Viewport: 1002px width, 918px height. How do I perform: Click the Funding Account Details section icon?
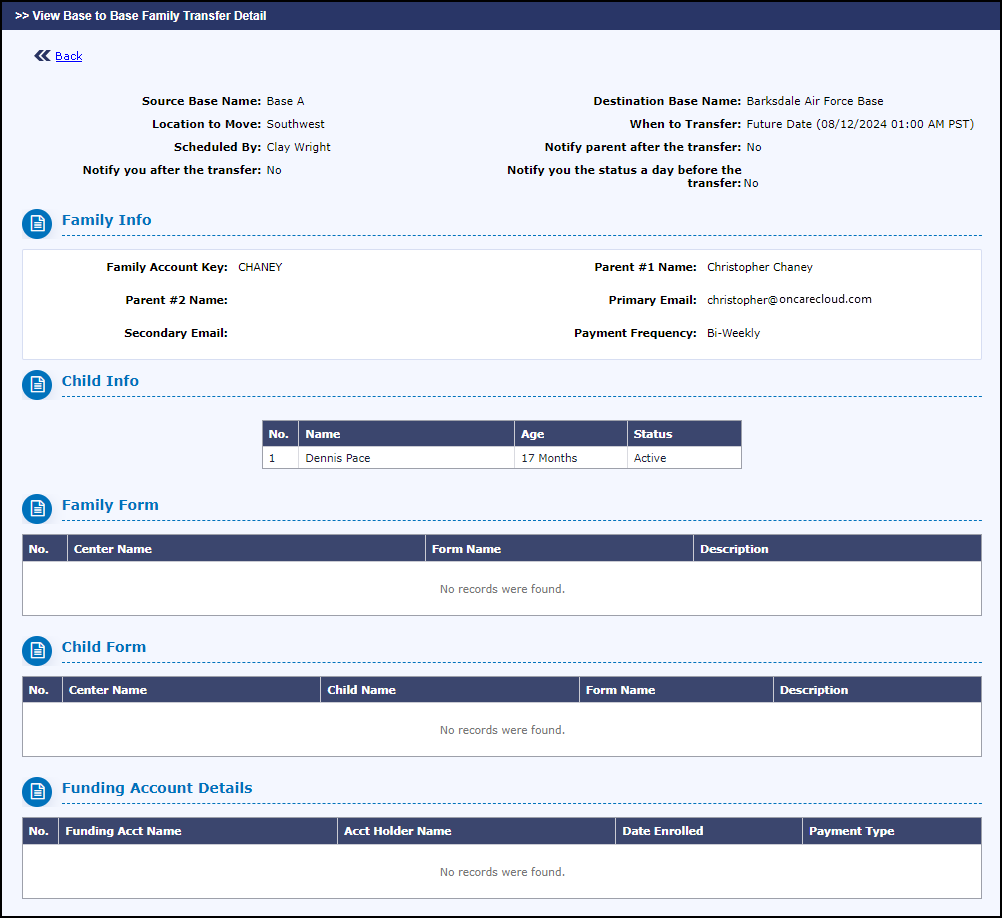(37, 792)
